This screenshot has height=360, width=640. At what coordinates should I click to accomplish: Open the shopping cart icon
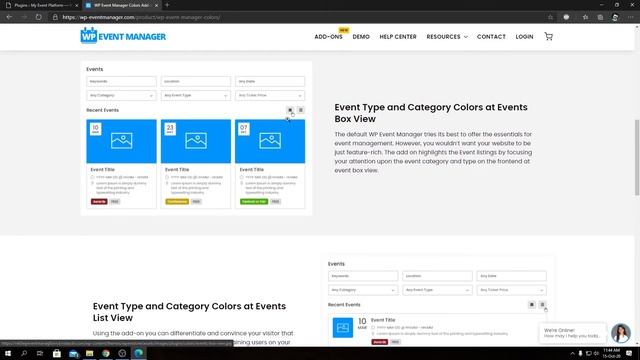tap(549, 36)
